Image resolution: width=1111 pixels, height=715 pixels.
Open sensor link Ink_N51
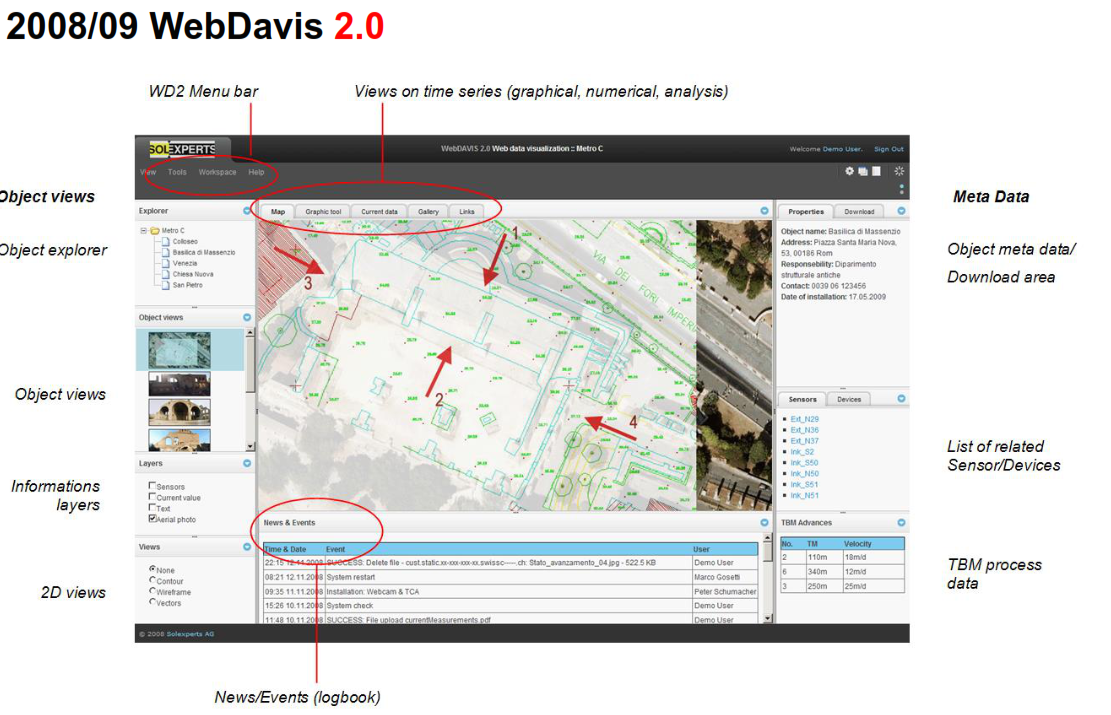(804, 495)
